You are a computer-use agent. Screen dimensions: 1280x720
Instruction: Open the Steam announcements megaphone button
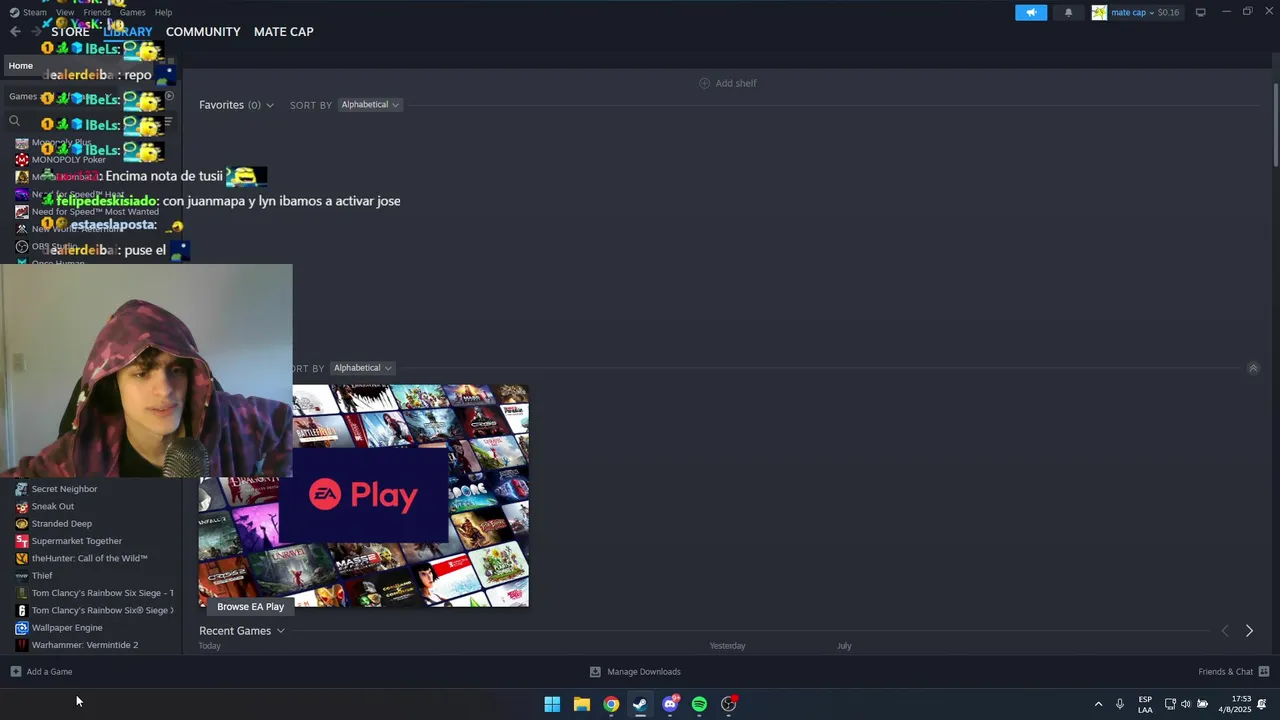point(1031,12)
